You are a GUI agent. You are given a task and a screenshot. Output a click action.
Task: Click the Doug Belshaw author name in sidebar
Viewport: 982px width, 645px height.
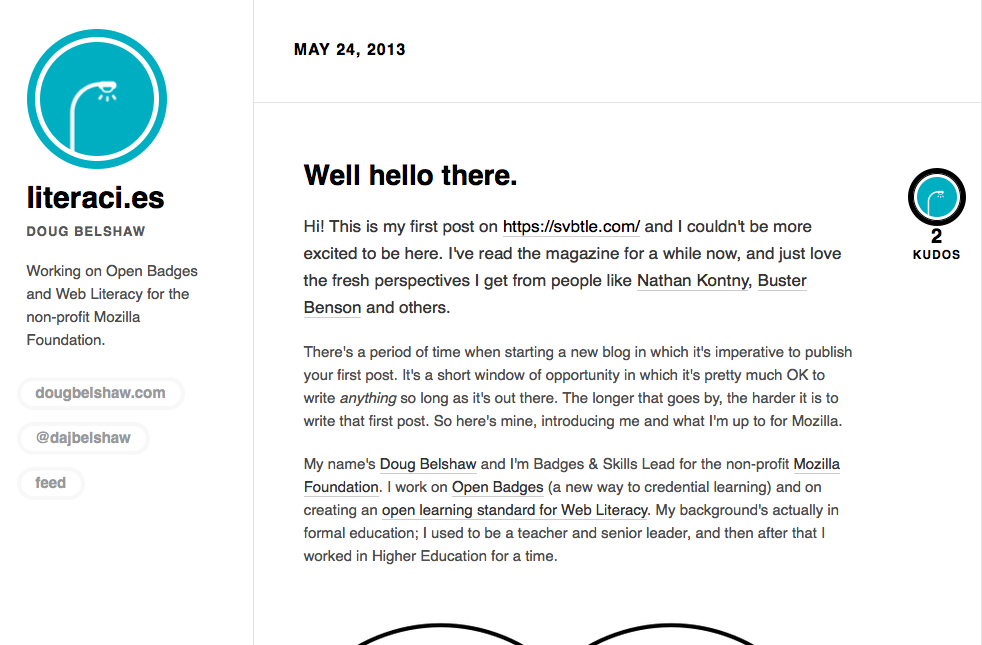86,232
